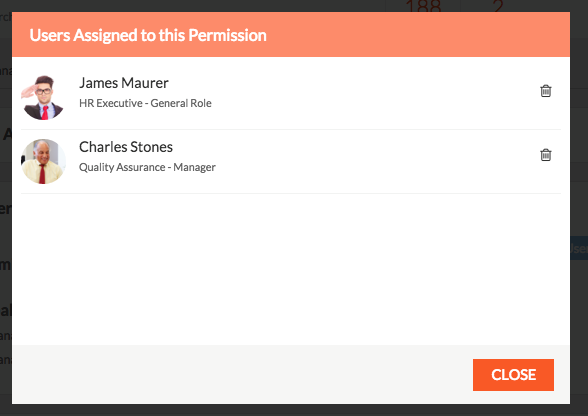
Task: Click the empty white area under the user list
Action: point(291,269)
